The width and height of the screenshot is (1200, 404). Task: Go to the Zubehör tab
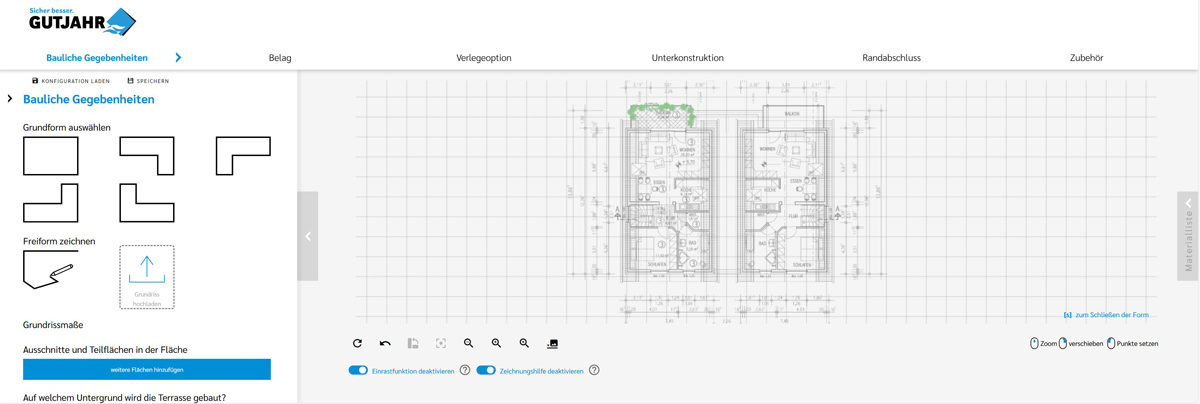click(x=1086, y=58)
